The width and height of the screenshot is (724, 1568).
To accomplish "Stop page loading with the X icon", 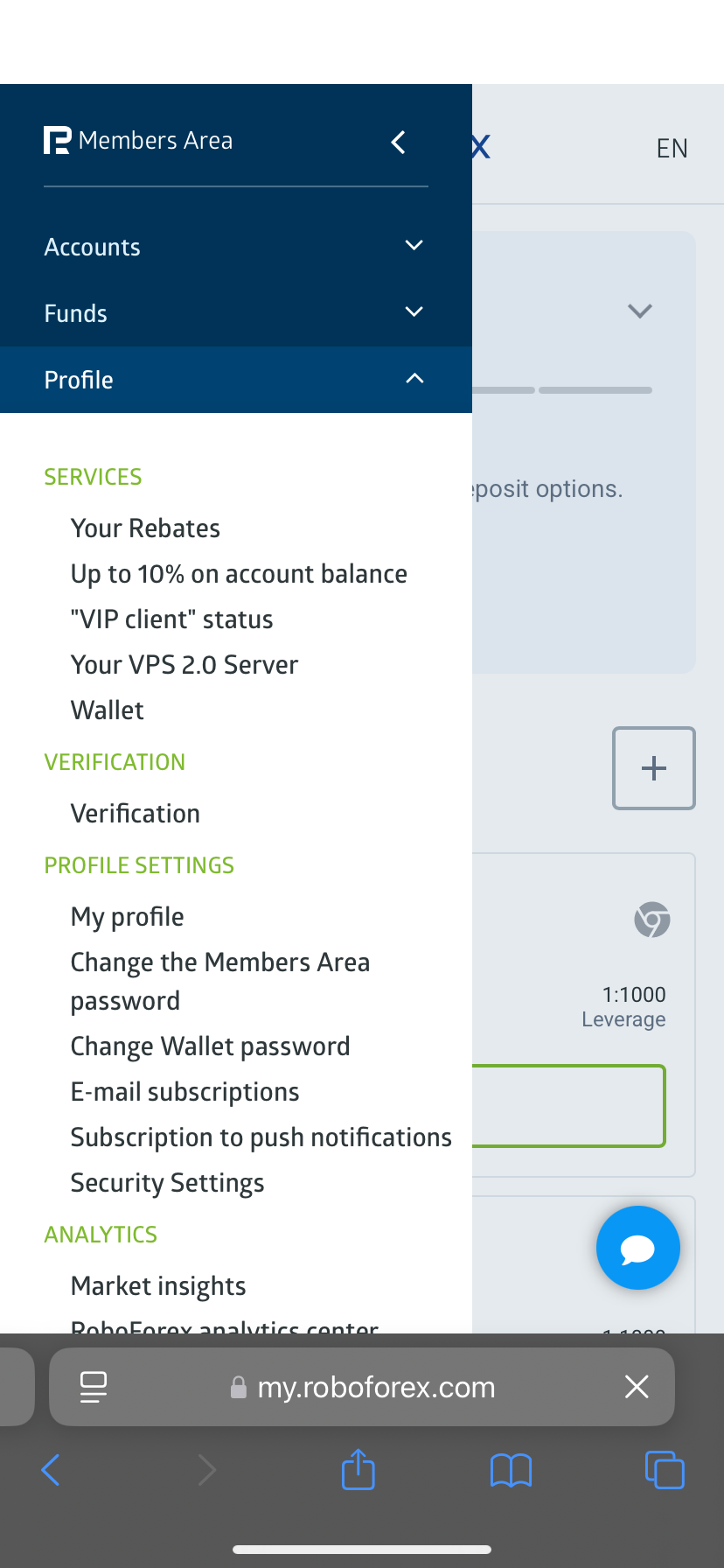I will [x=637, y=1387].
